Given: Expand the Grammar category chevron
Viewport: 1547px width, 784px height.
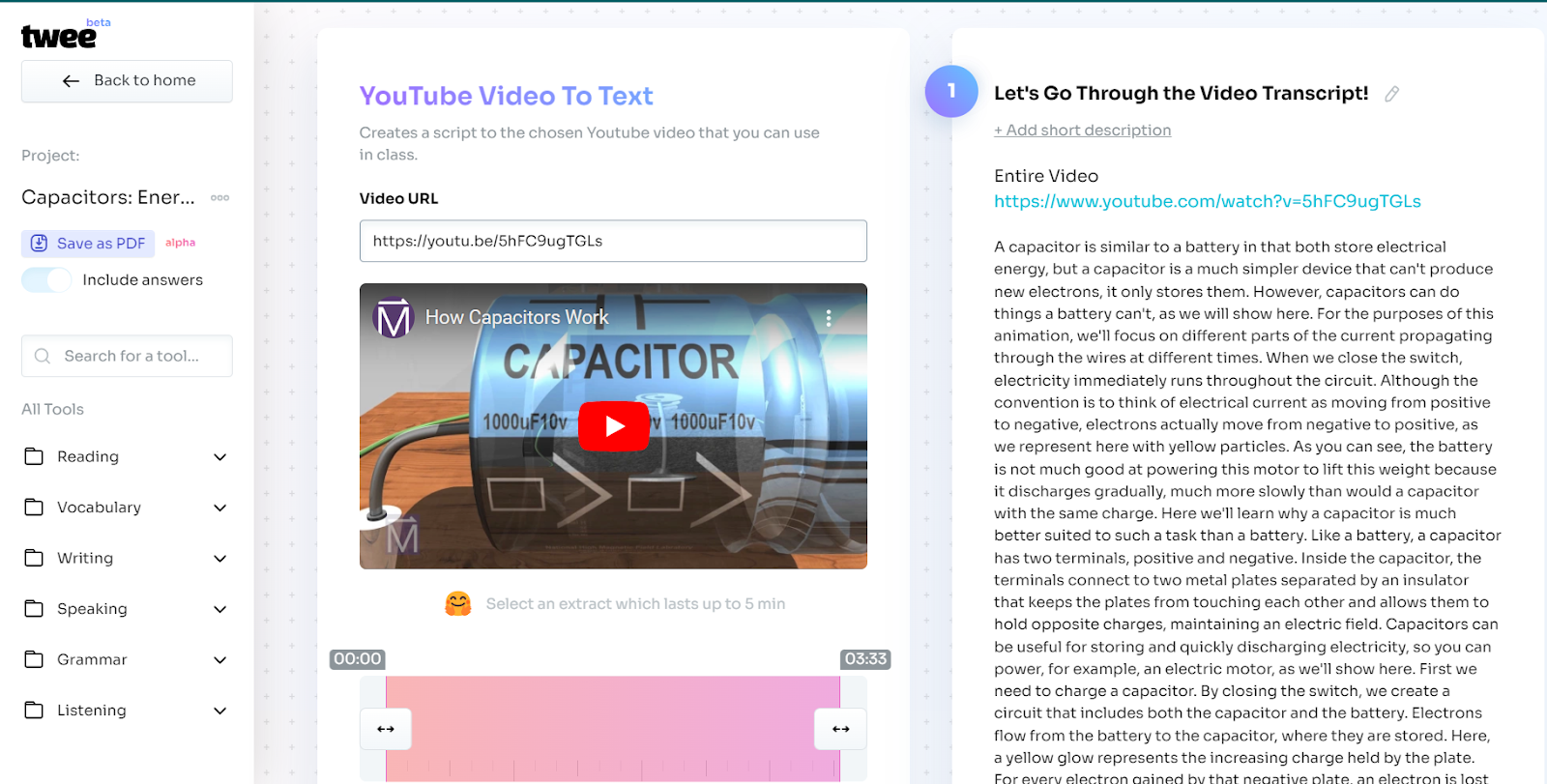Looking at the screenshot, I should [x=220, y=660].
